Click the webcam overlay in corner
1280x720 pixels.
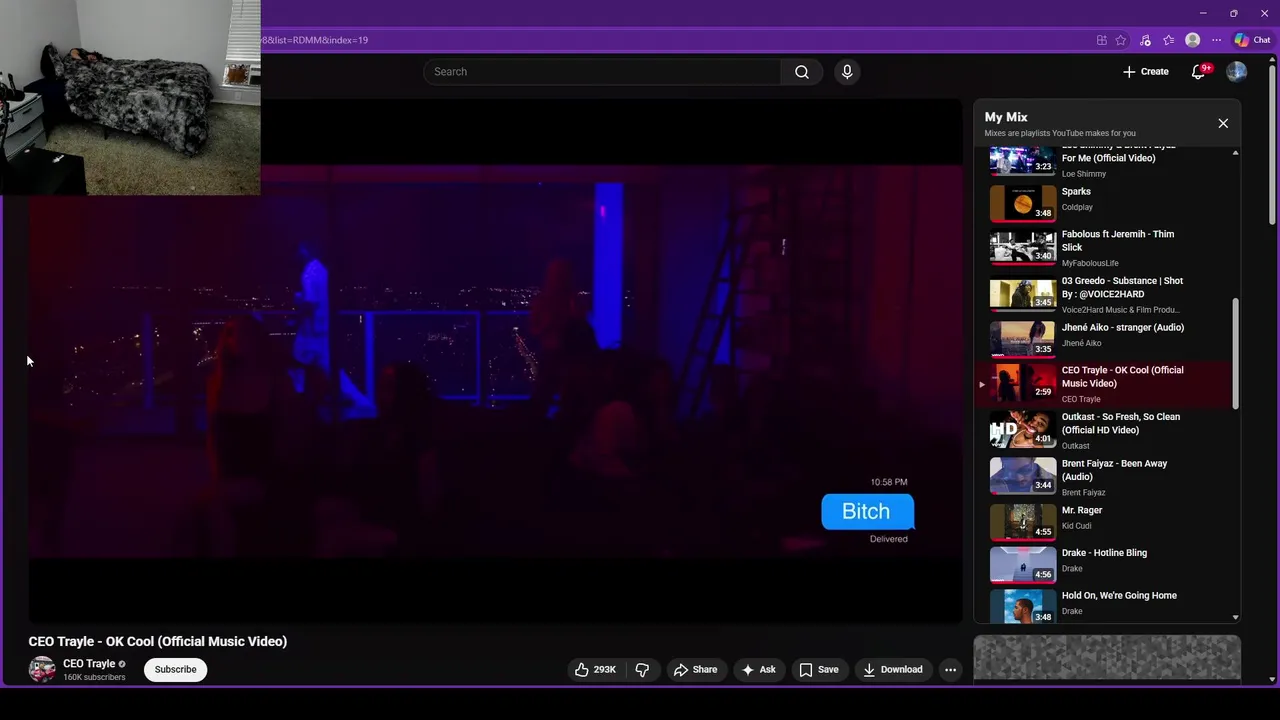click(x=130, y=97)
